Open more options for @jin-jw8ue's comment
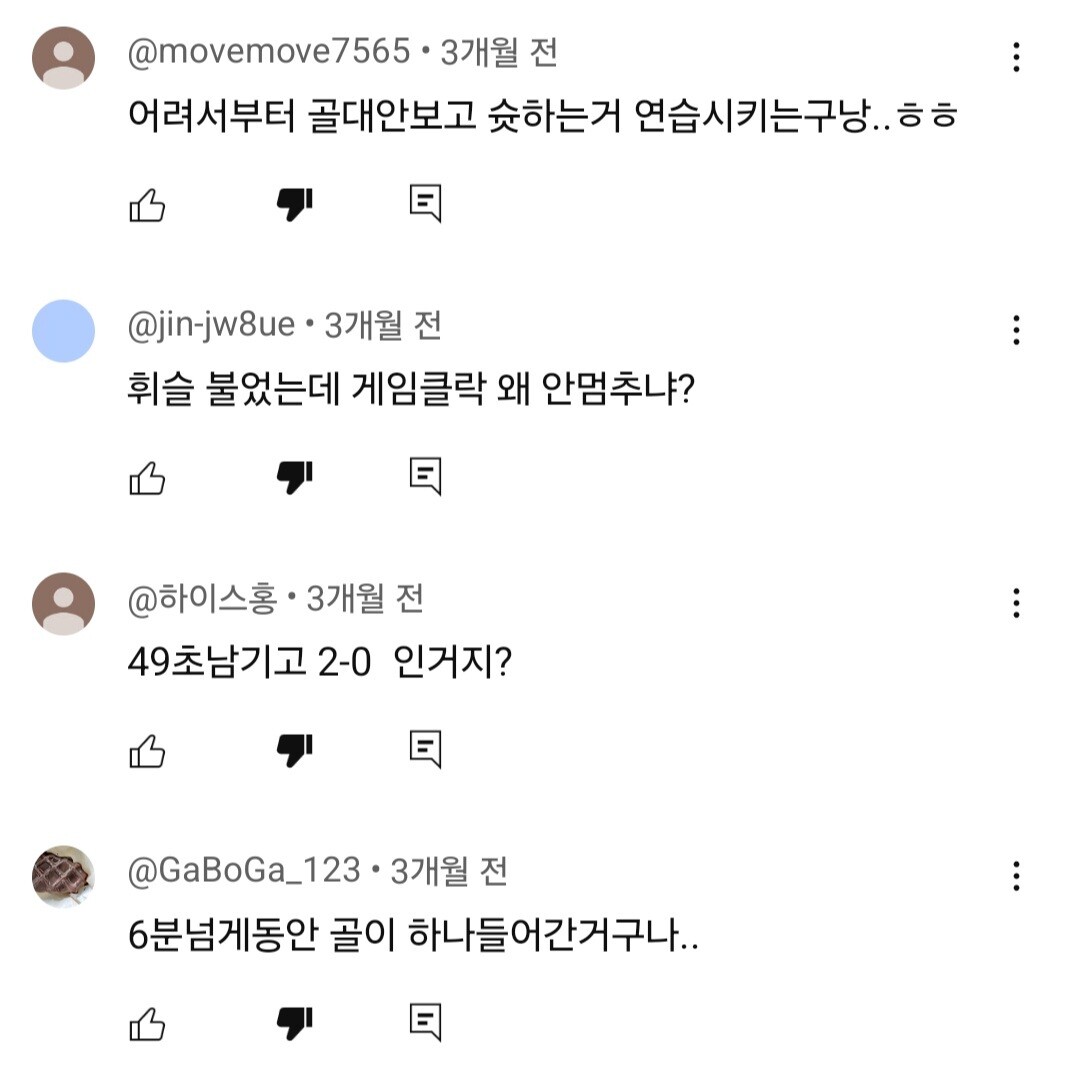1080x1080 pixels. click(x=1016, y=329)
